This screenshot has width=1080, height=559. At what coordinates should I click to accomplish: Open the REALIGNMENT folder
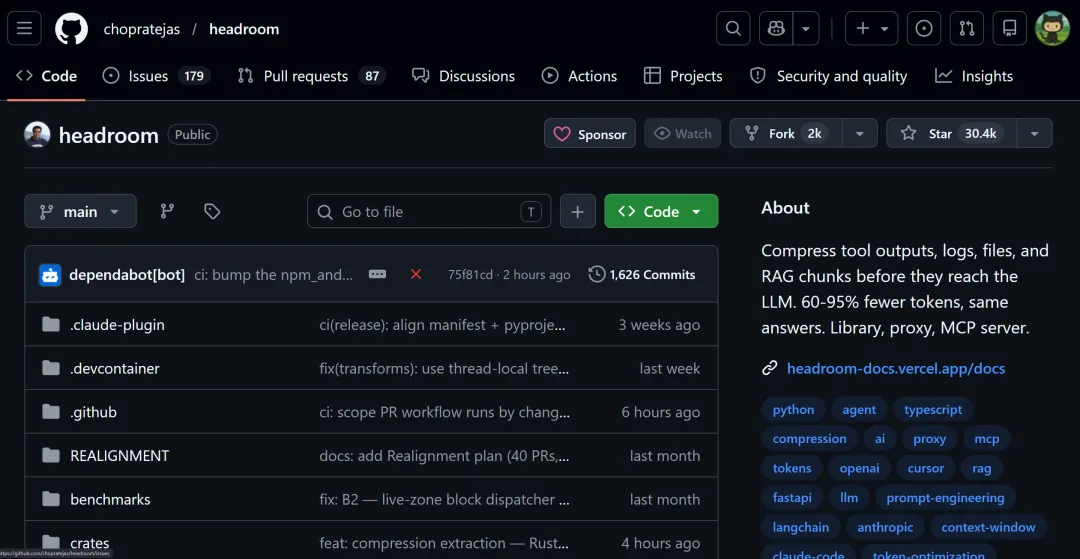click(119, 456)
